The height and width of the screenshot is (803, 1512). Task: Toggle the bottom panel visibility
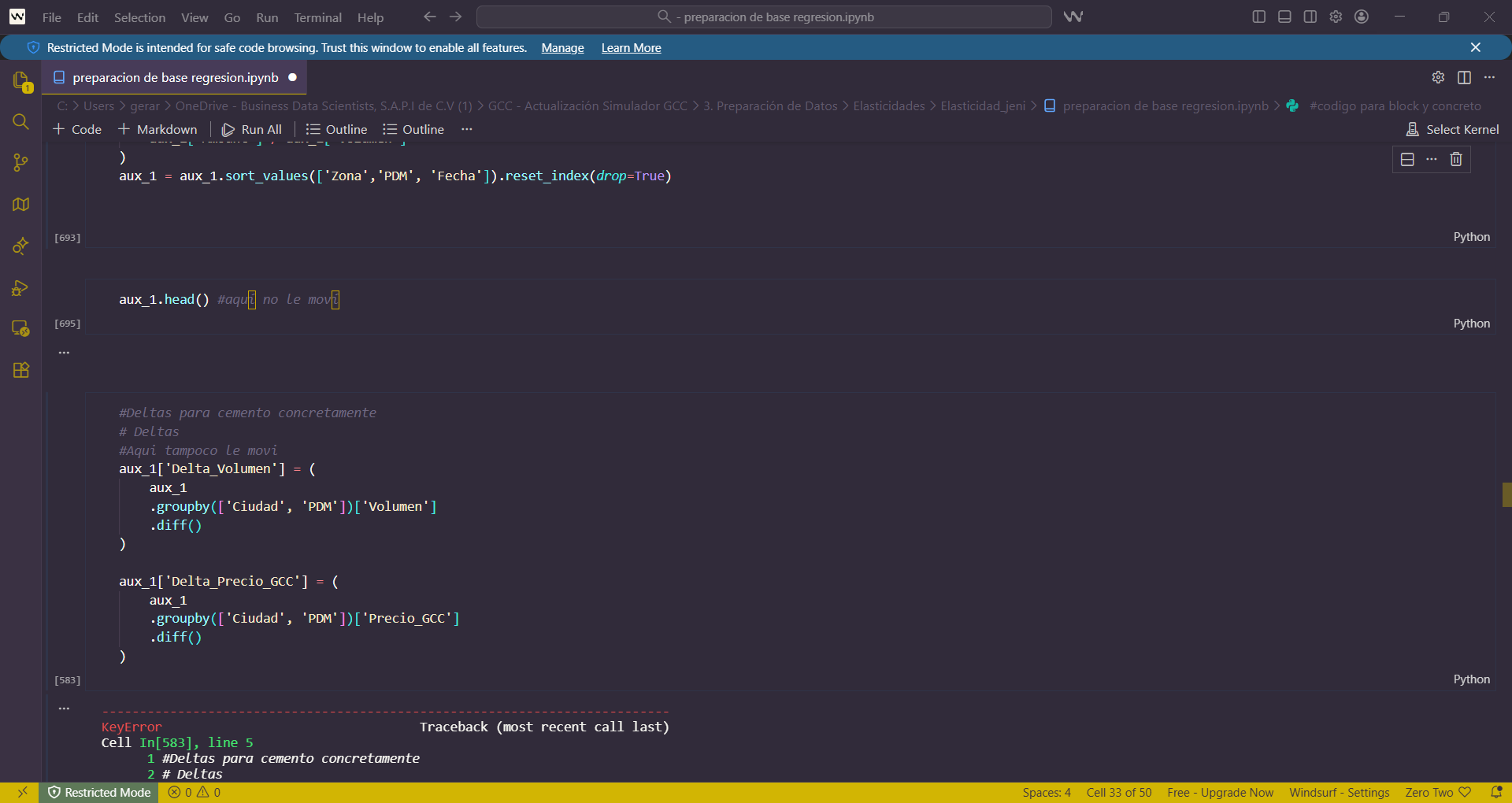(x=1284, y=17)
